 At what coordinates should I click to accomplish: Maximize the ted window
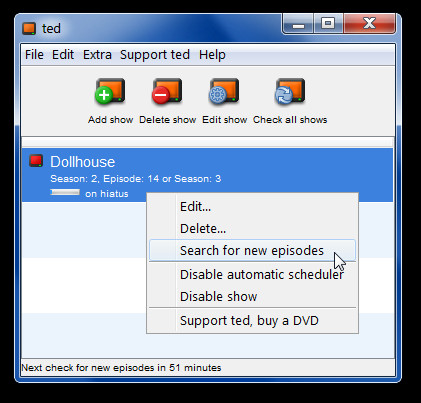(x=328, y=23)
